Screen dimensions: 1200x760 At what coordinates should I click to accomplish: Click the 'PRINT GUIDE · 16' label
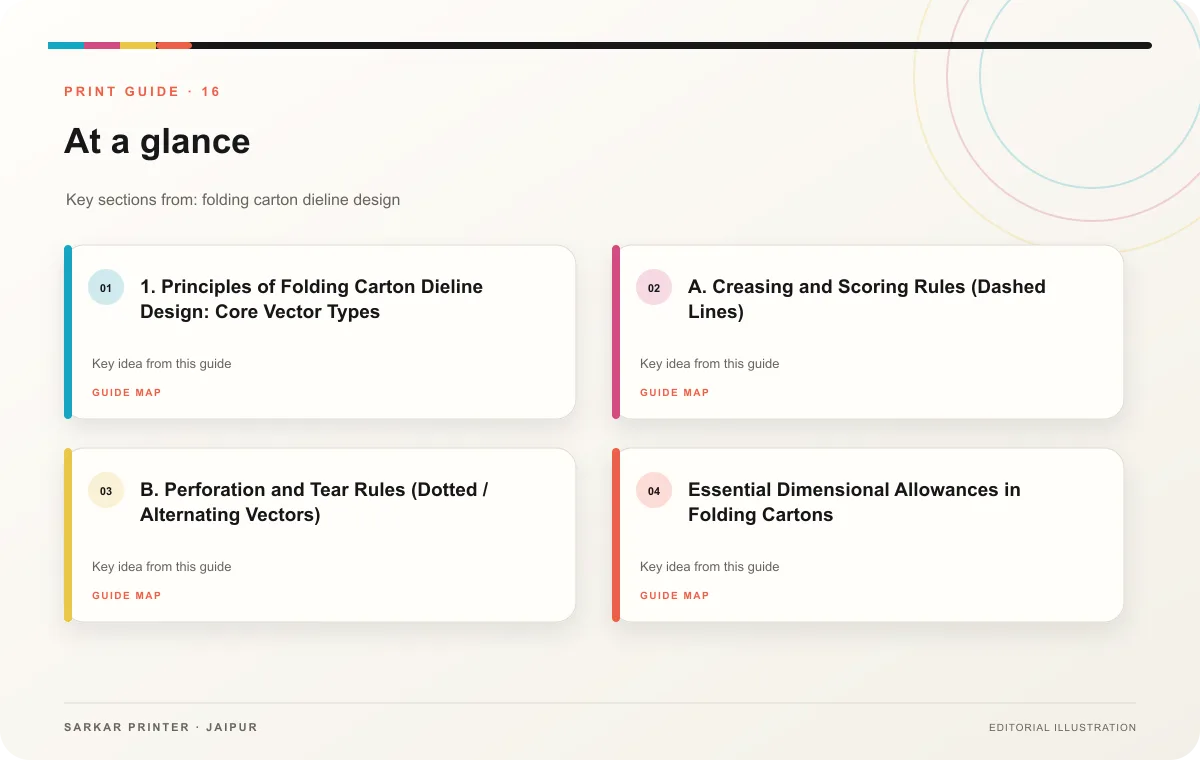click(142, 92)
